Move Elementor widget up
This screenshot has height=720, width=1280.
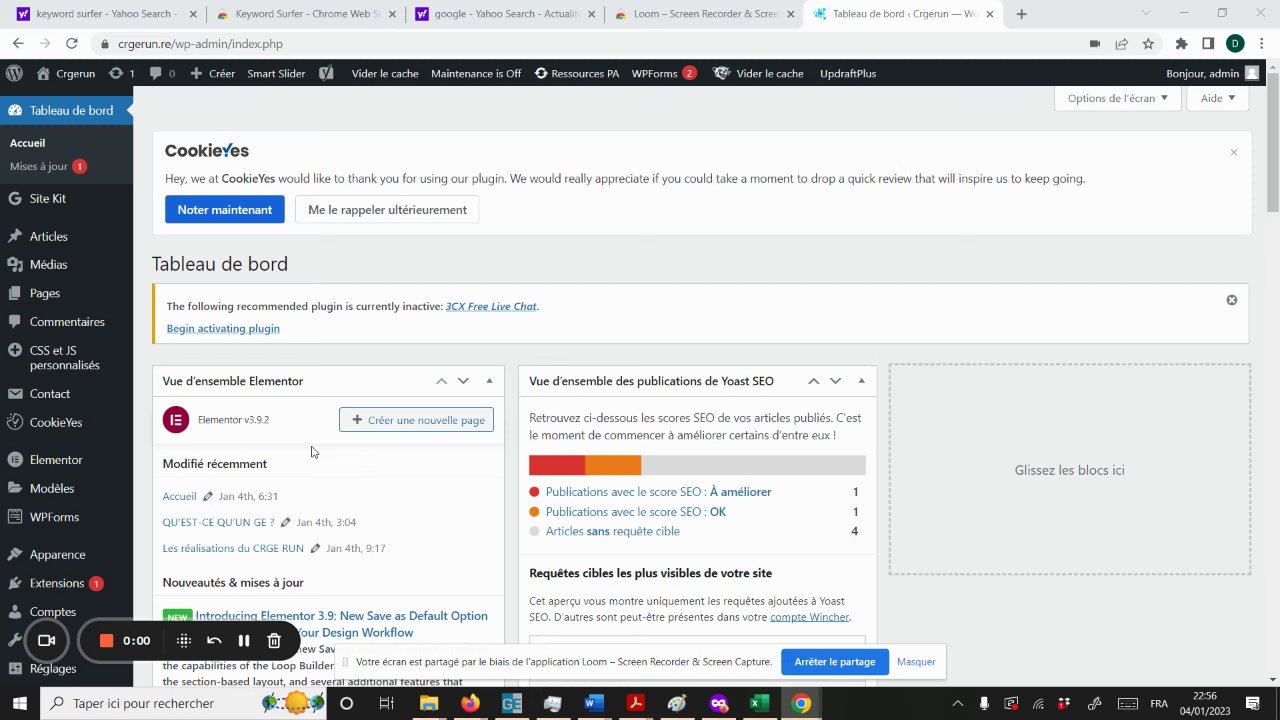[x=441, y=381]
